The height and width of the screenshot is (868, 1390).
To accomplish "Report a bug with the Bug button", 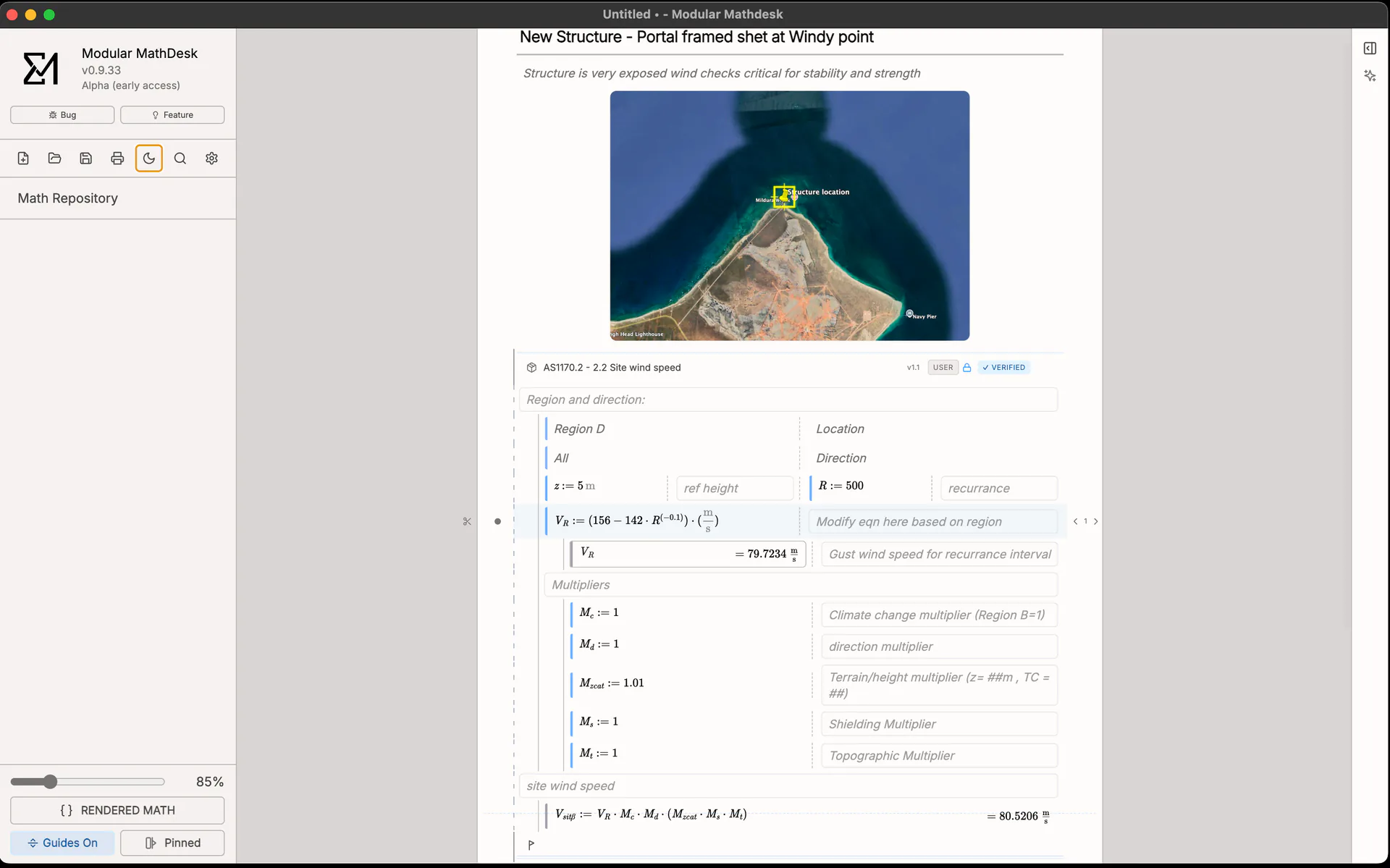I will coord(62,115).
